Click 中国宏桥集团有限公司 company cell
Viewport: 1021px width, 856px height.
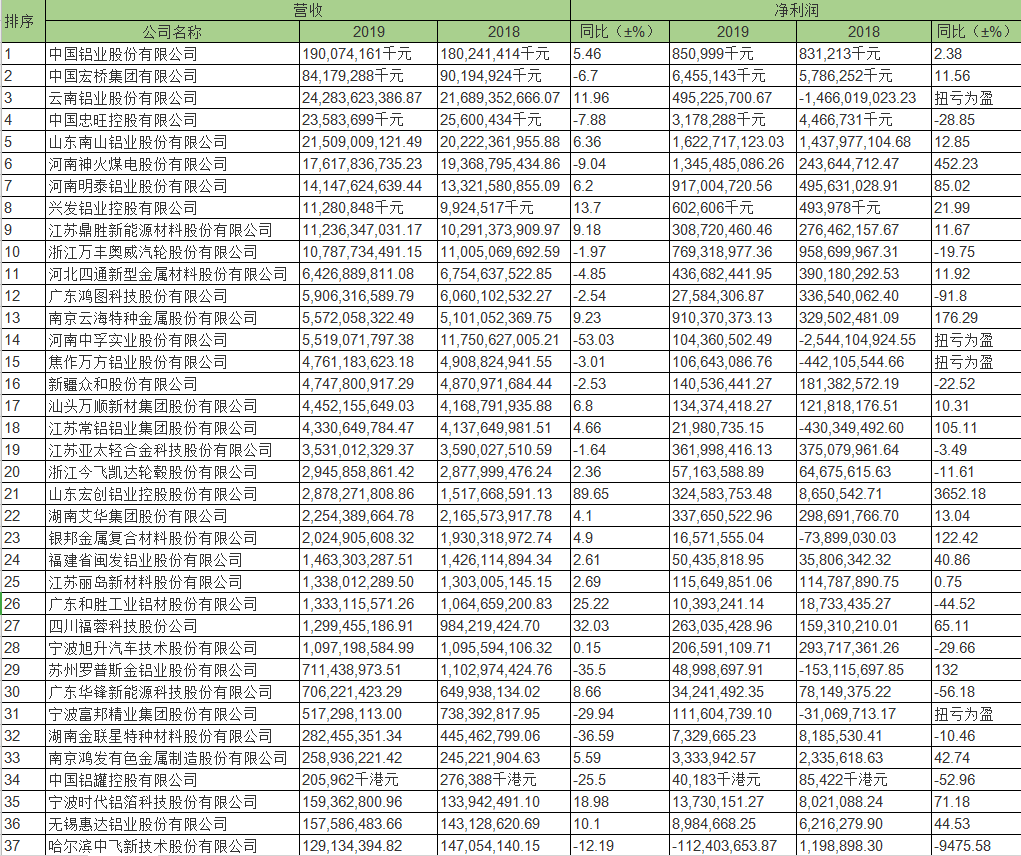point(173,76)
